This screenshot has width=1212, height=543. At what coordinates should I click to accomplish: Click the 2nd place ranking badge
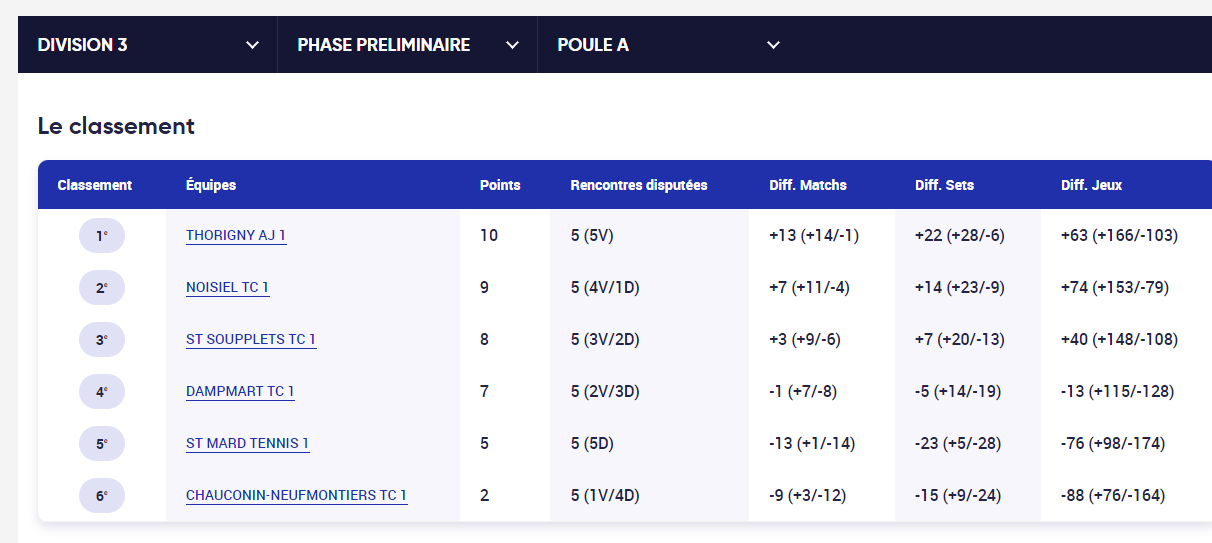pyautogui.click(x=102, y=288)
